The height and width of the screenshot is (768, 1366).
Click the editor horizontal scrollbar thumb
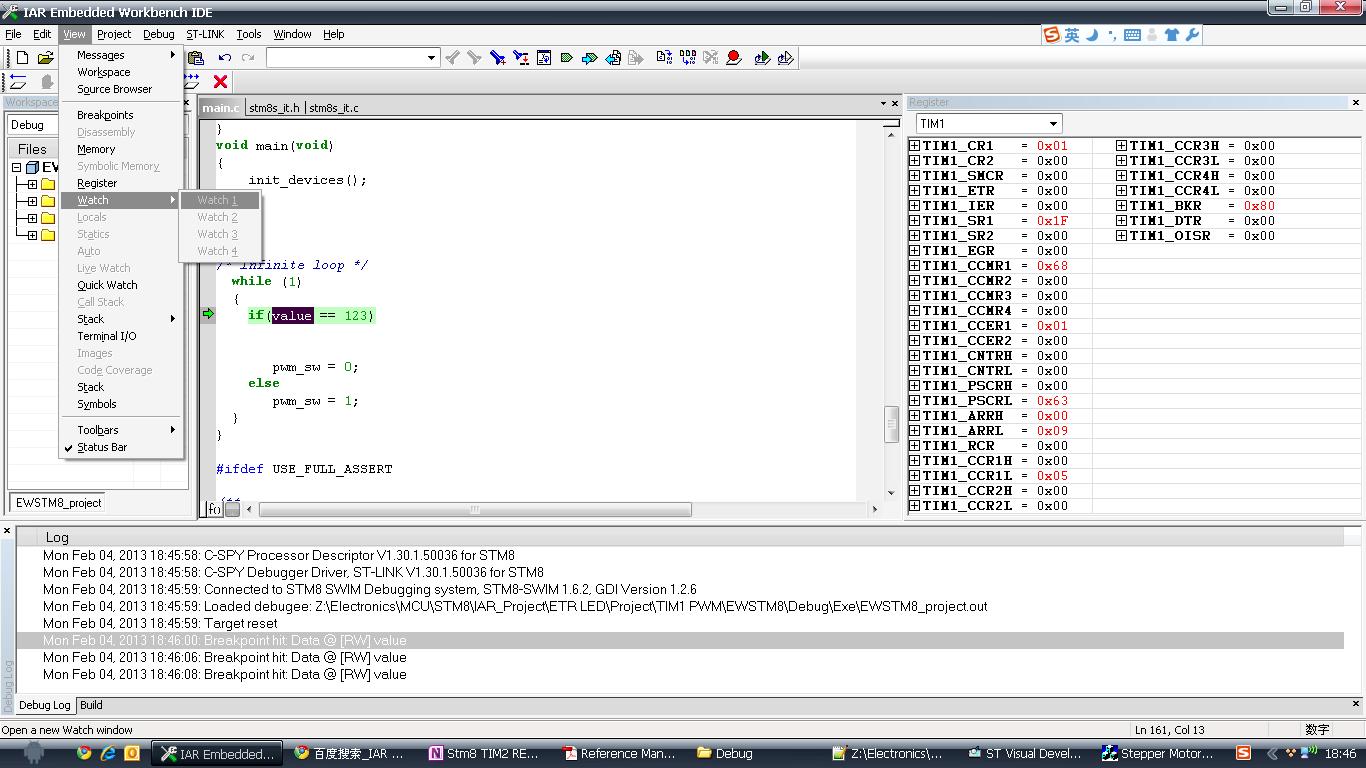tap(475, 509)
